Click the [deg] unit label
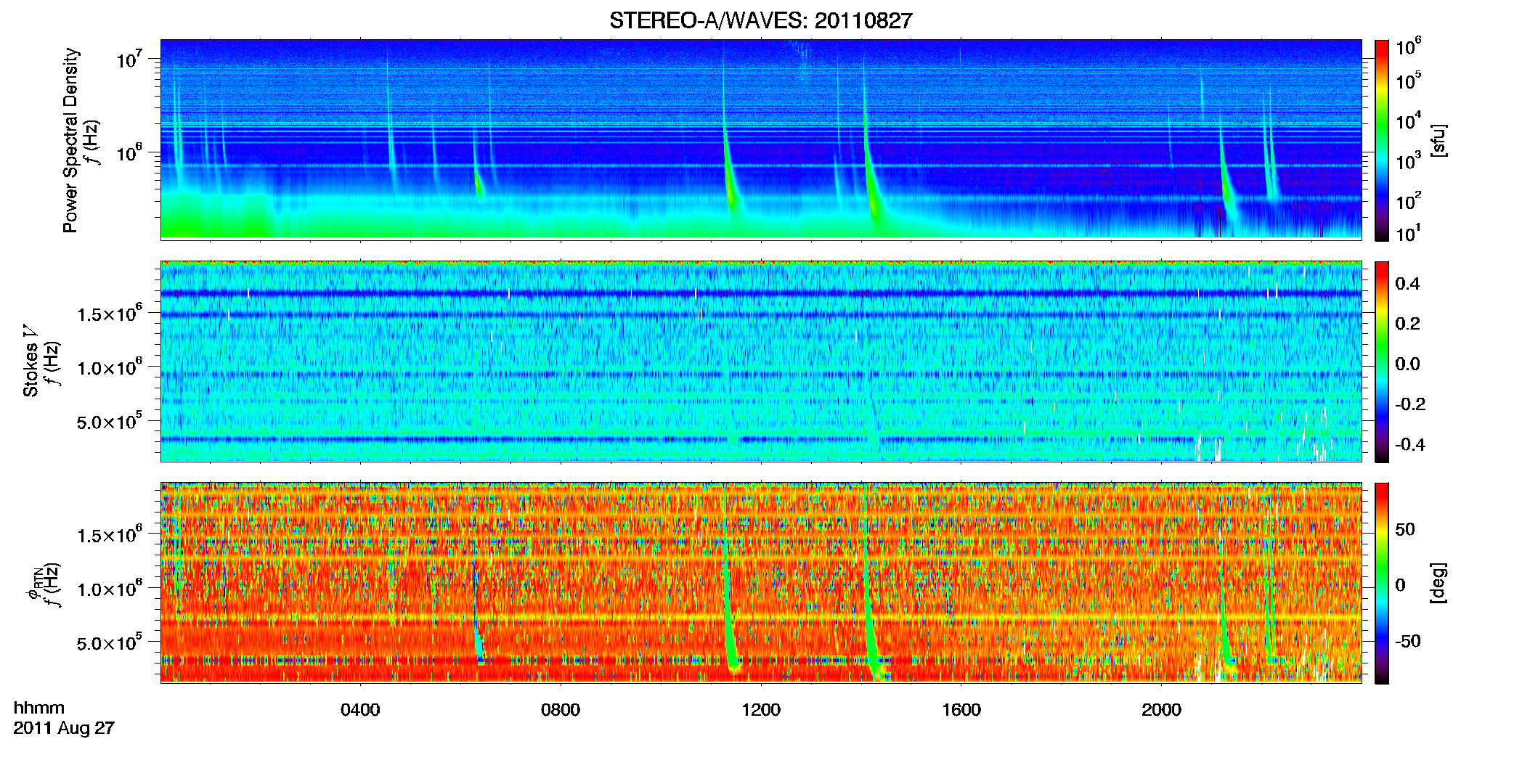 [x=1439, y=583]
